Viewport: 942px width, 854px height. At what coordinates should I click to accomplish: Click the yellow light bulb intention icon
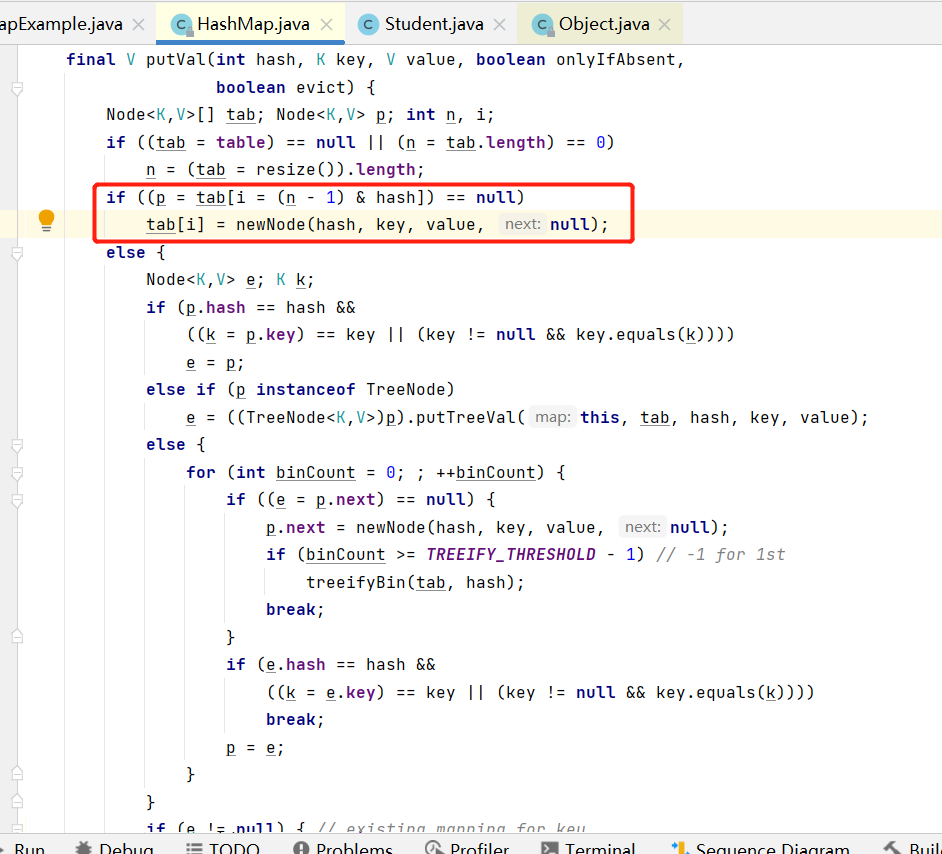coord(46,220)
